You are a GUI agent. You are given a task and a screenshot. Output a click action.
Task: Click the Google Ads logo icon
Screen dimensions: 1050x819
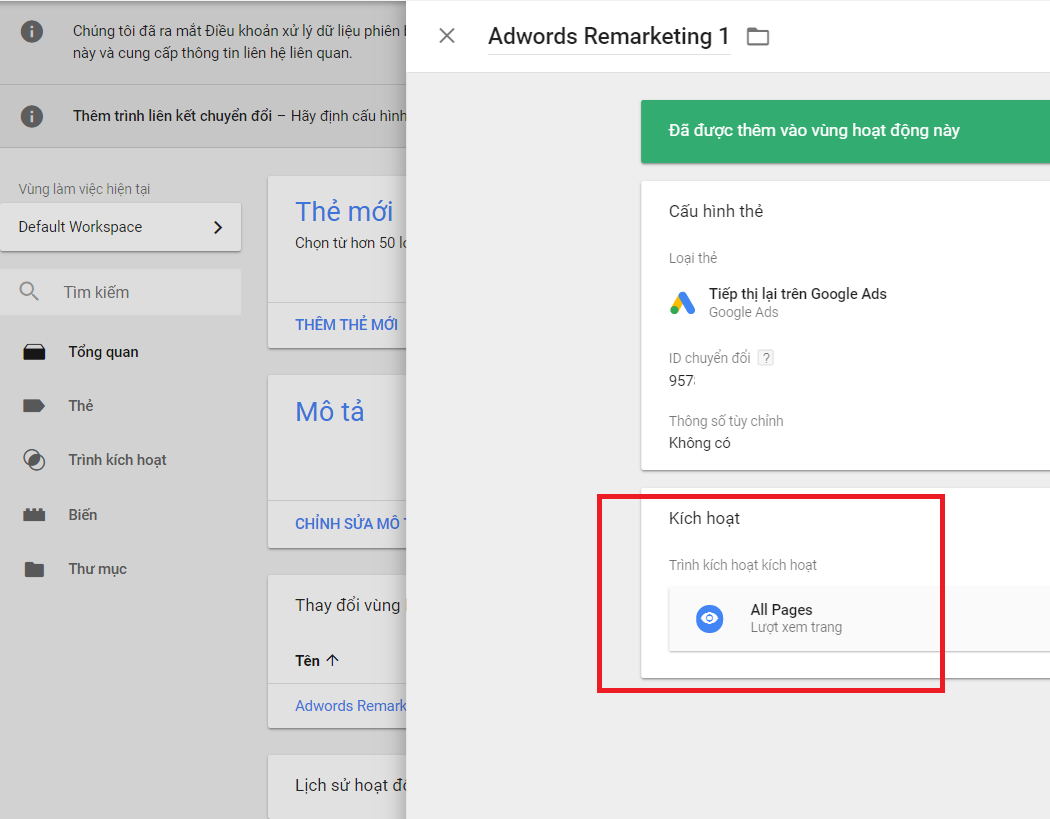pyautogui.click(x=683, y=303)
